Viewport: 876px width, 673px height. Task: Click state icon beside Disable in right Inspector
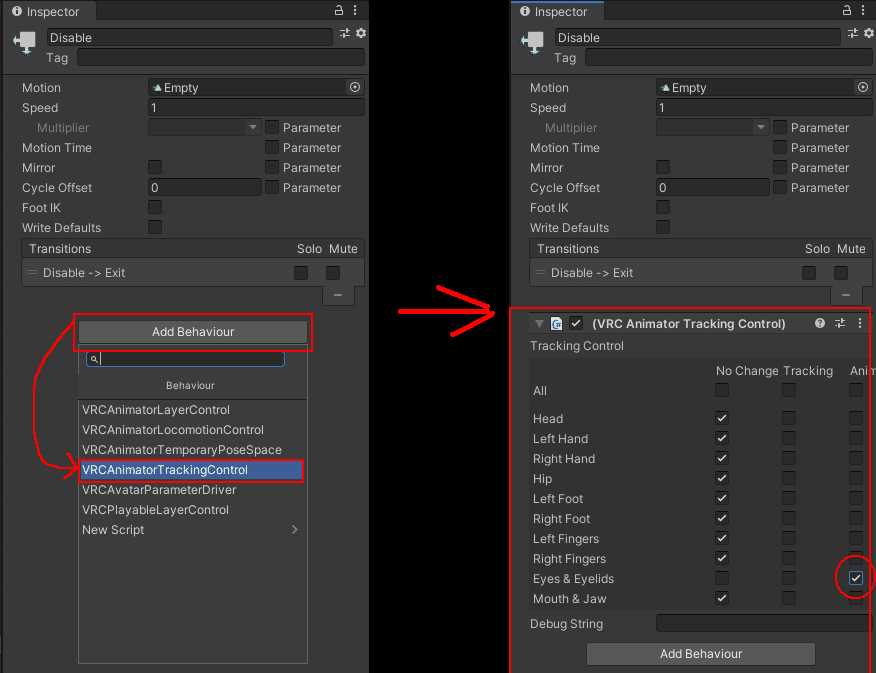(532, 44)
